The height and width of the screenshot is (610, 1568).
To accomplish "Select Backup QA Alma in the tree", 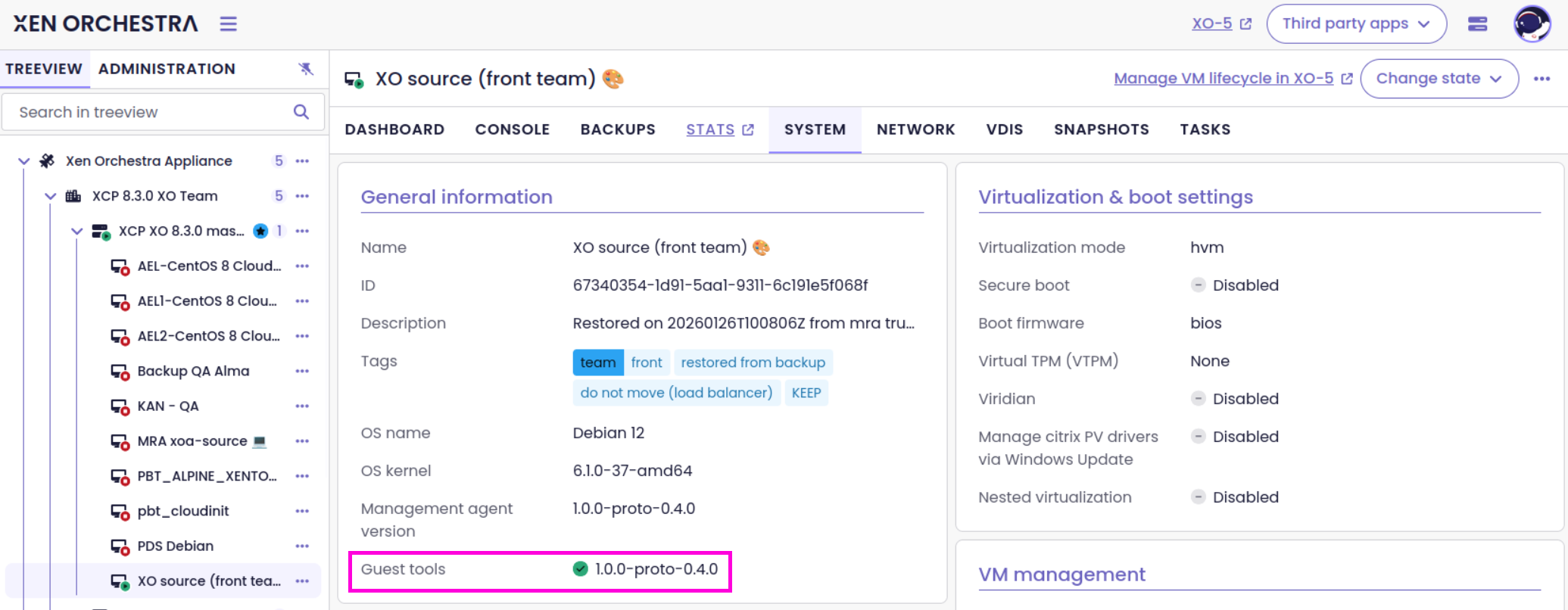I will [193, 372].
